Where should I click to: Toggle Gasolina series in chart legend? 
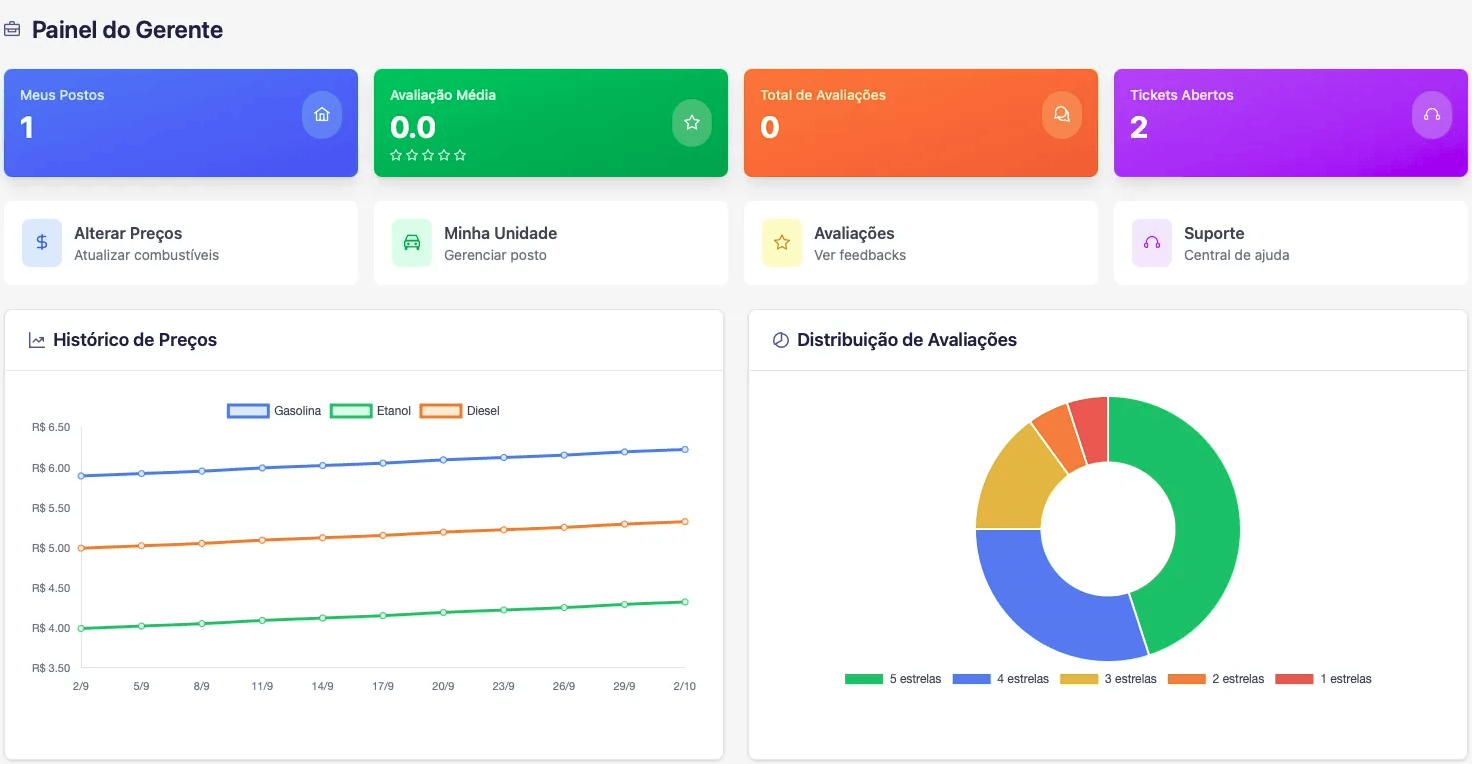(x=274, y=411)
